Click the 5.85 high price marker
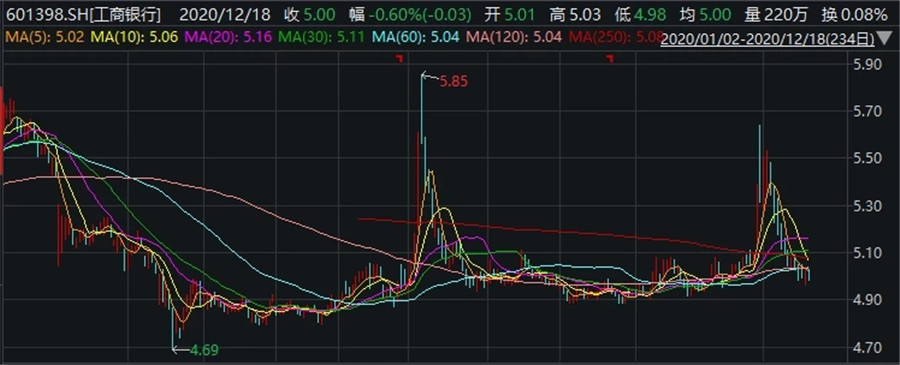This screenshot has width=900, height=365. point(453,81)
